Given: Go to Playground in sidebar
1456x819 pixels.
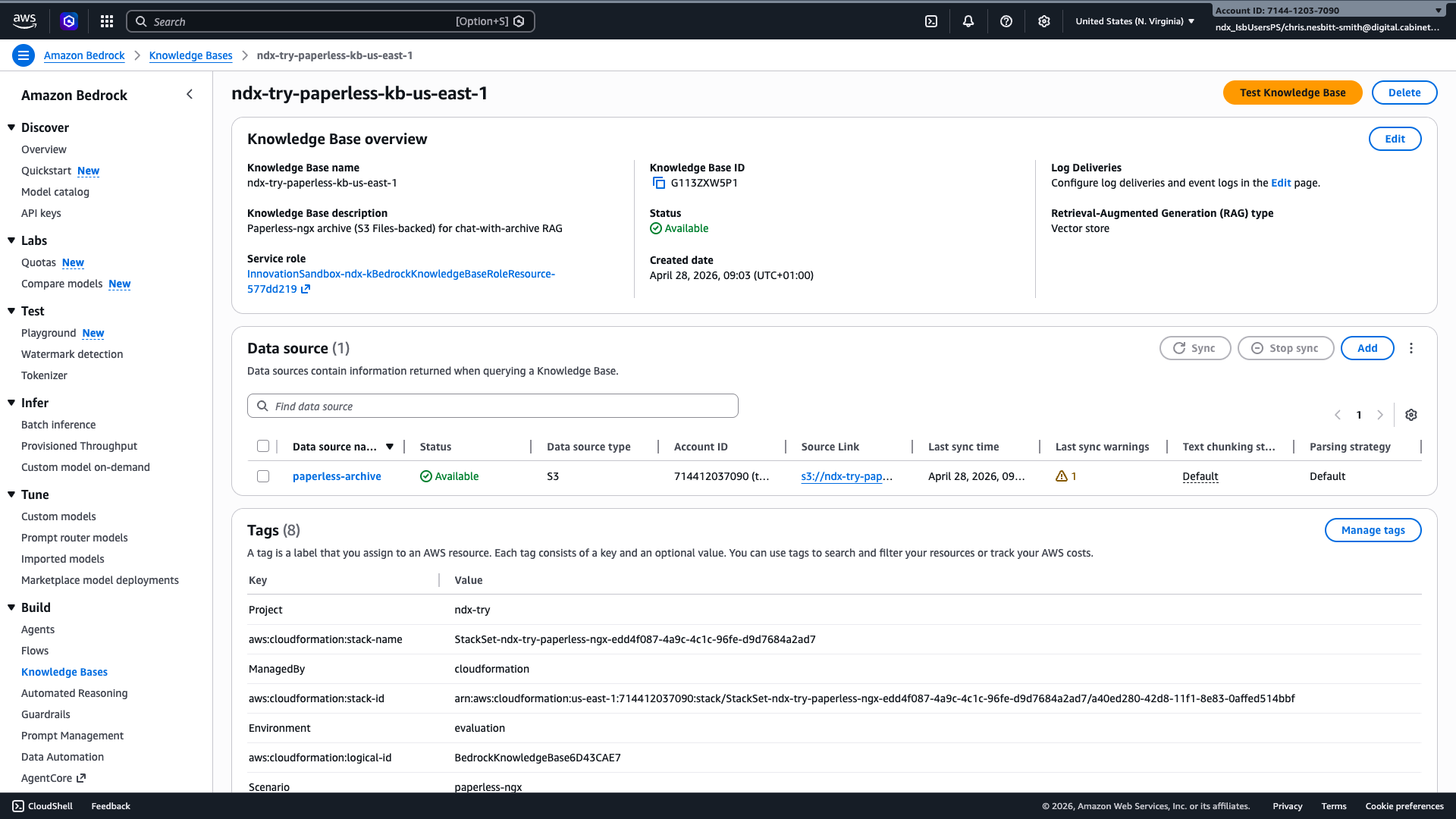Looking at the screenshot, I should click(x=49, y=333).
